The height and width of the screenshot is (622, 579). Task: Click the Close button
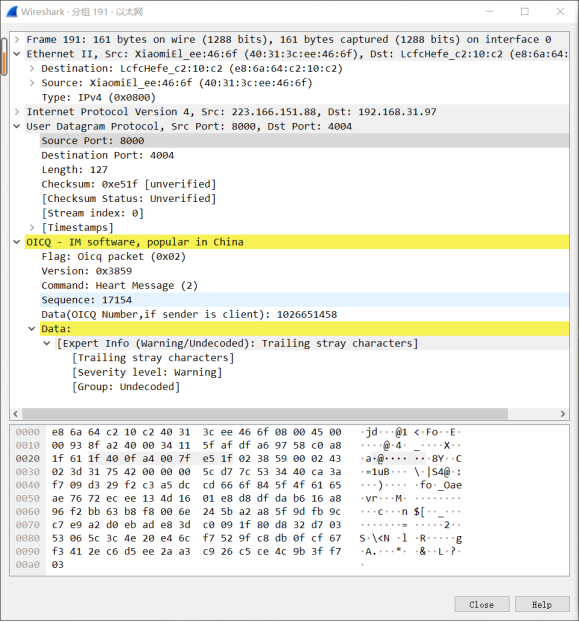click(x=482, y=605)
